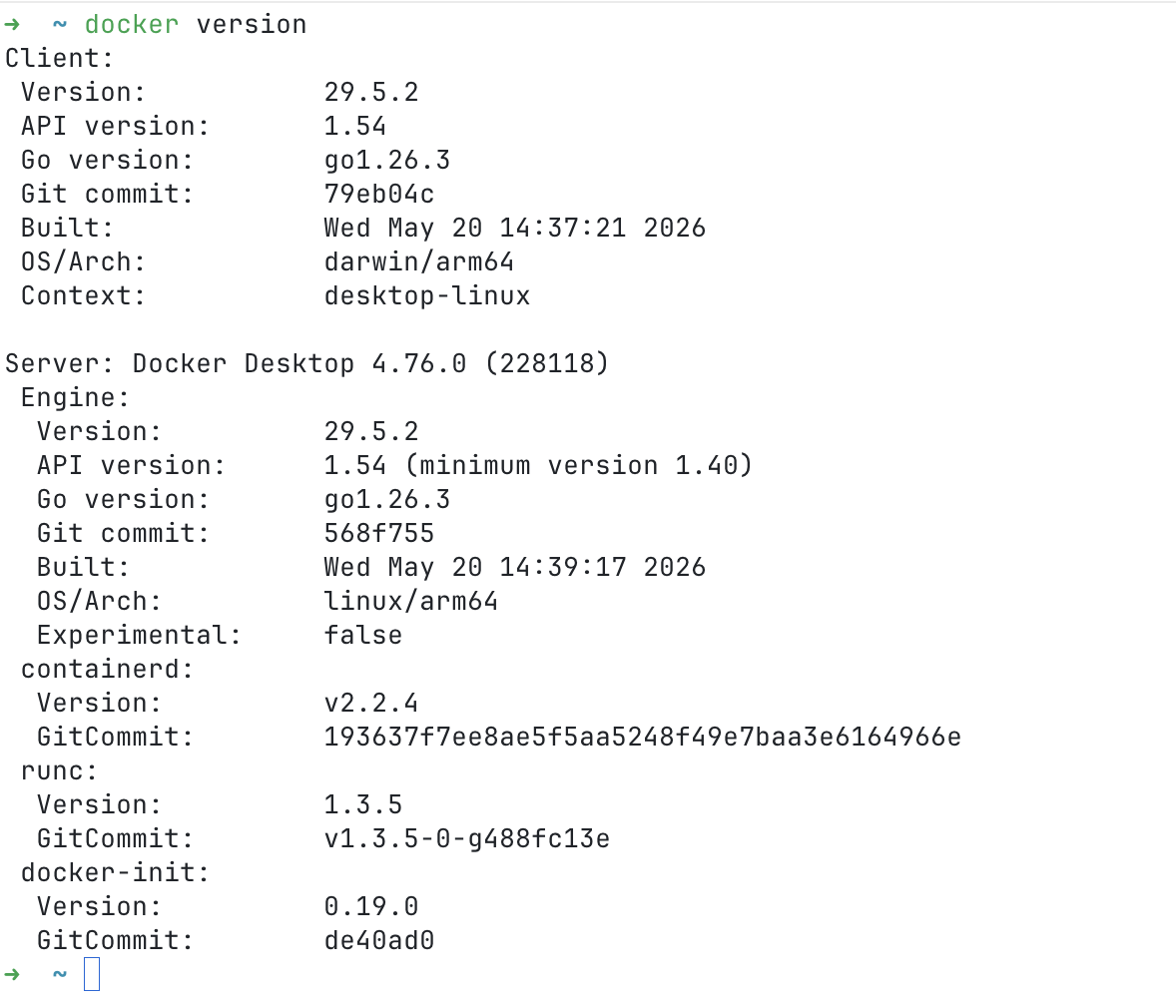Click the docker-init version 0.19.0
1176x1008 pixels.
tap(371, 907)
